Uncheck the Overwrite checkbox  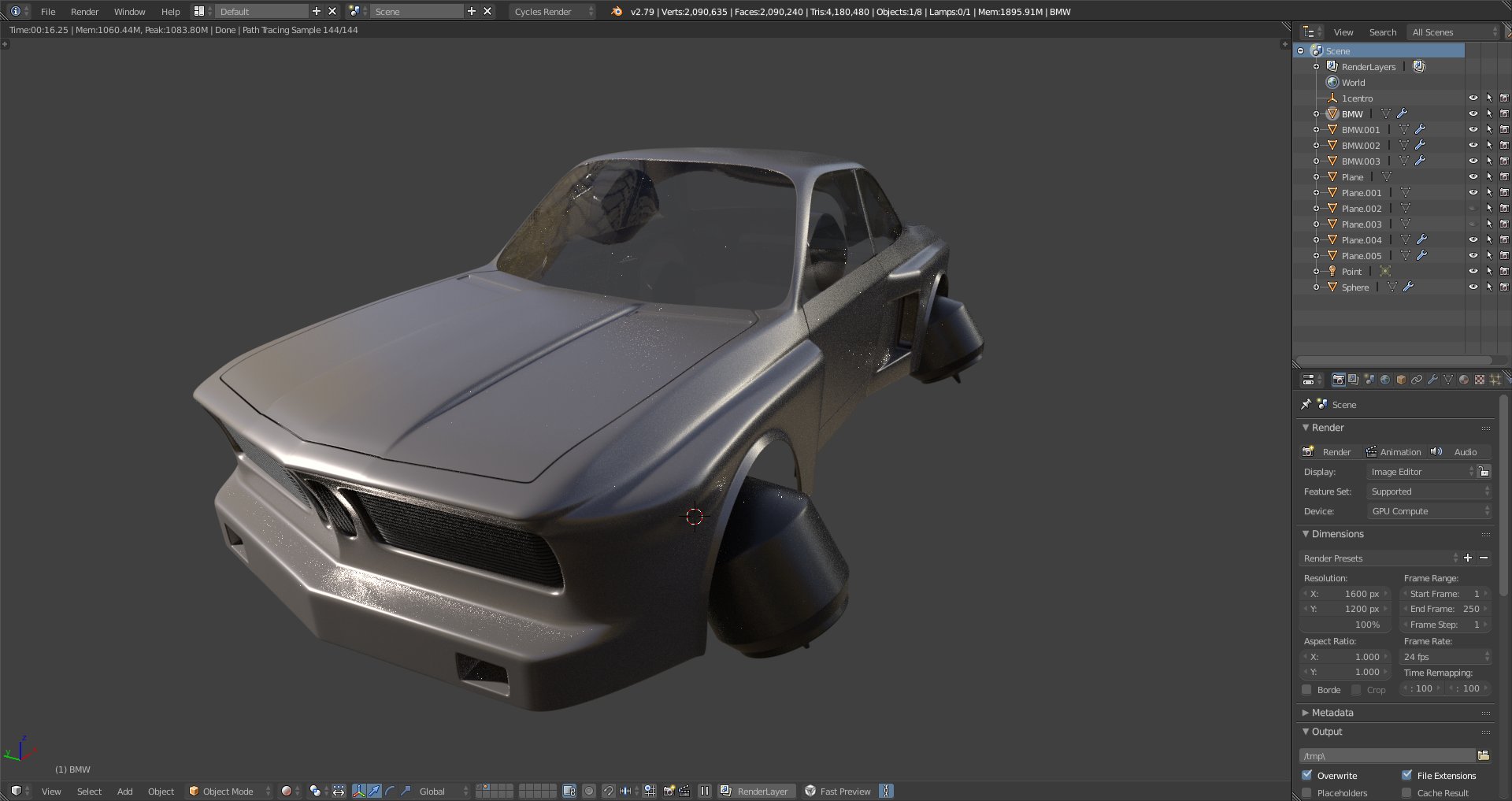1307,775
